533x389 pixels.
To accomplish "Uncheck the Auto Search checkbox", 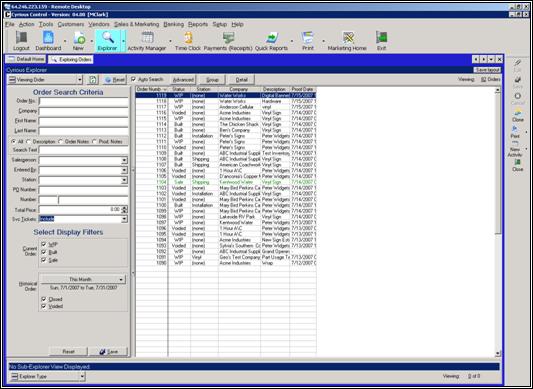I will tap(133, 79).
